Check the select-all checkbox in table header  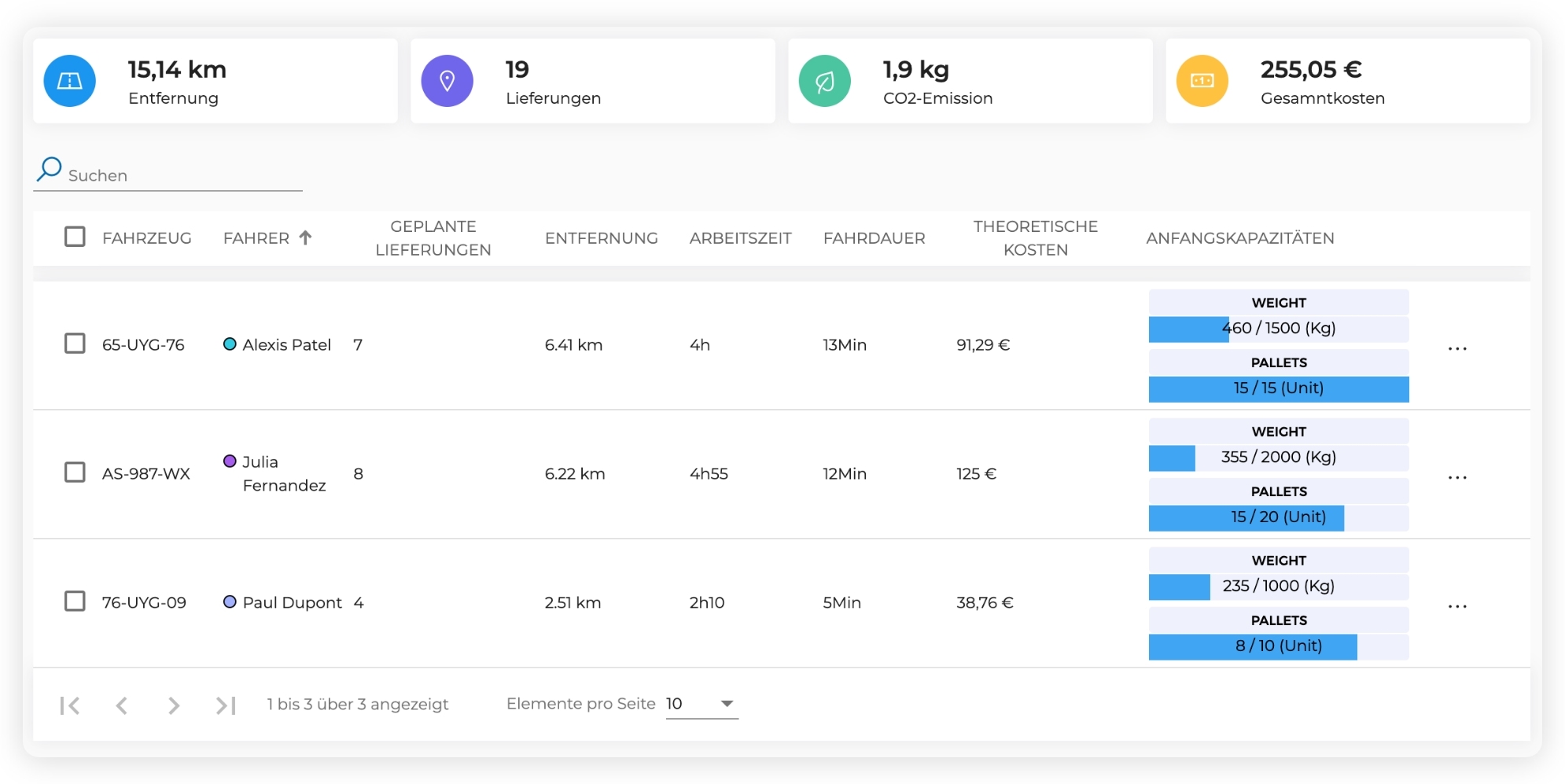point(75,237)
